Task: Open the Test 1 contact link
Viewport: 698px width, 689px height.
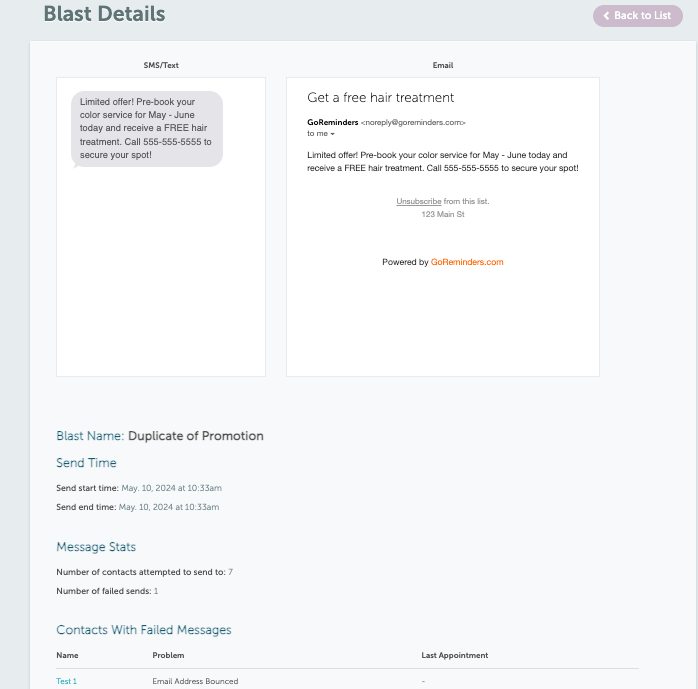Action: click(66, 681)
